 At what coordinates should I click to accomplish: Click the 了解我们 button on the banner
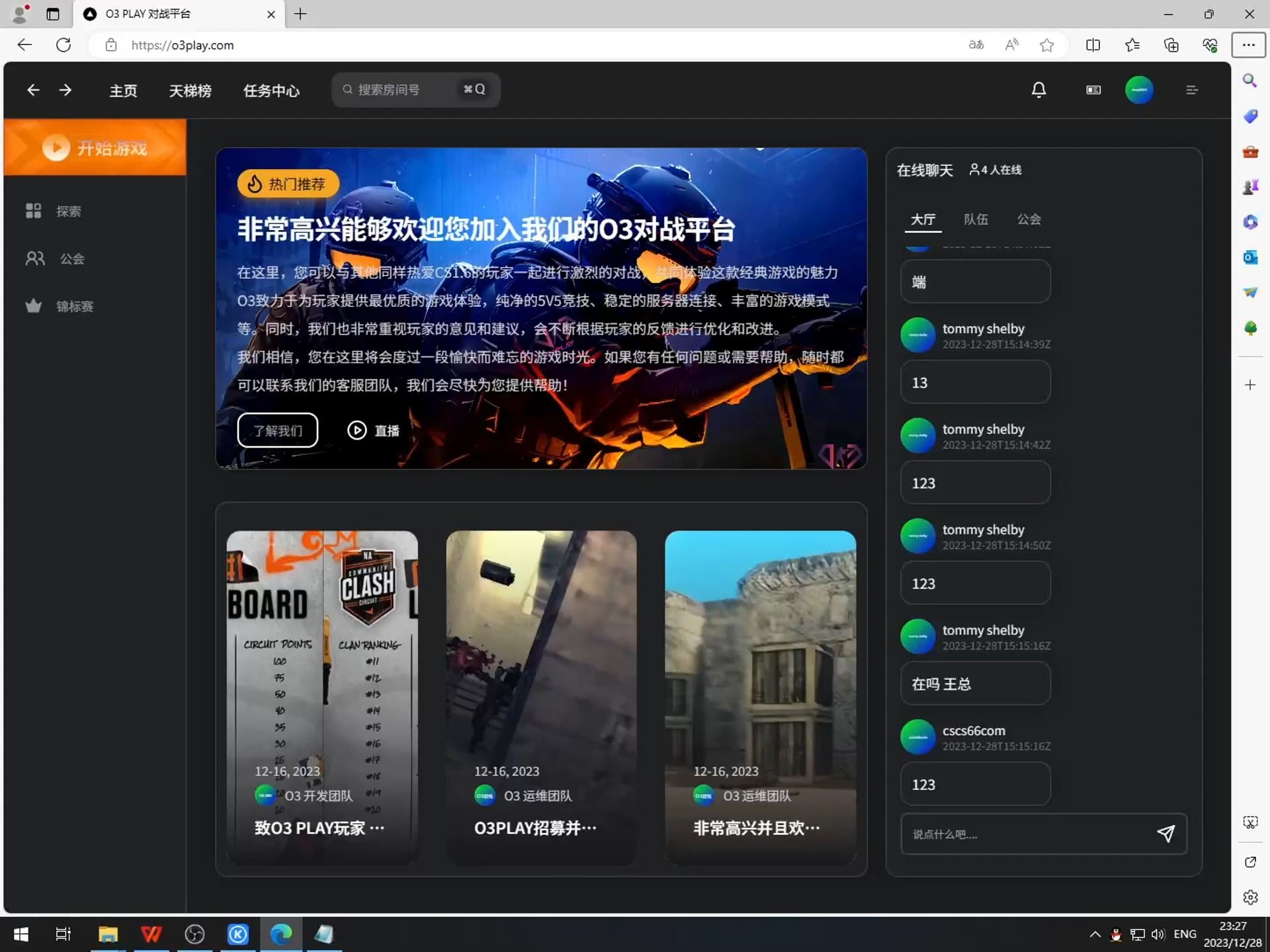277,430
